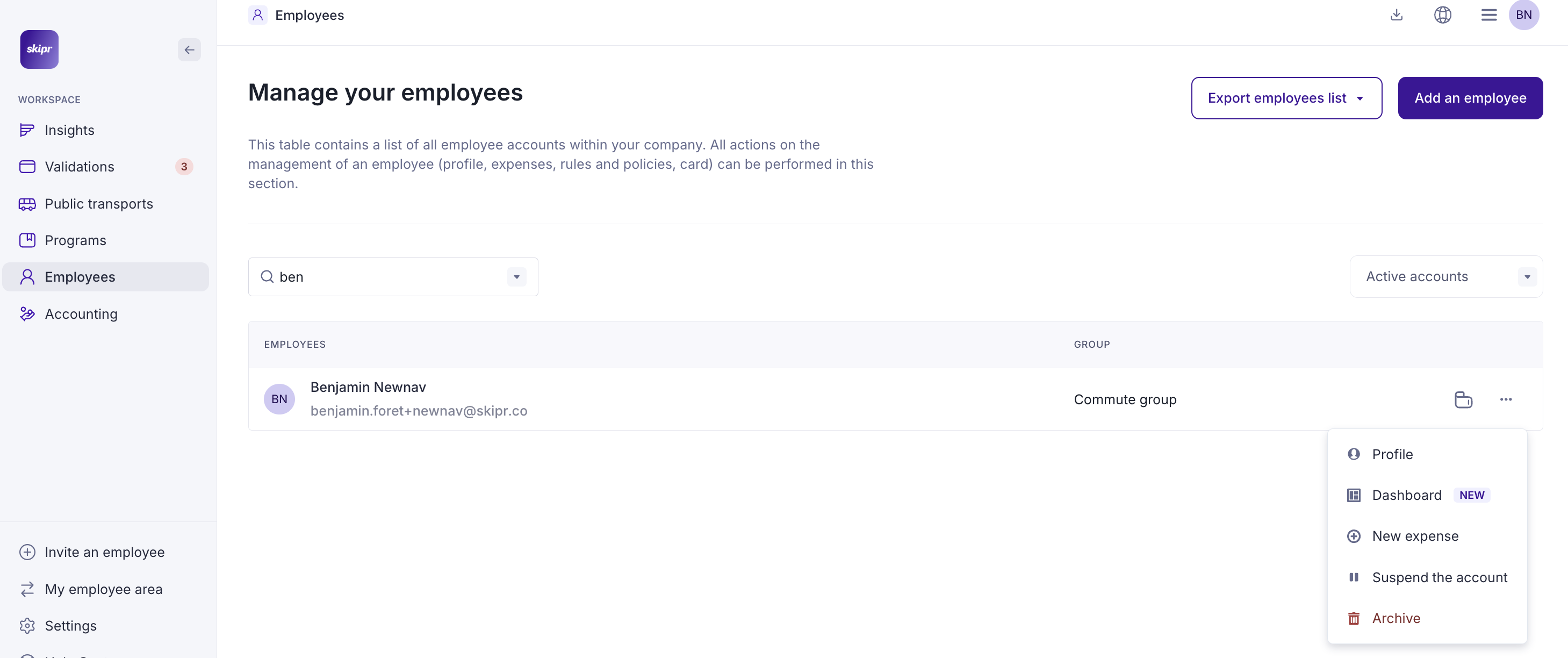Open Benjamin Newnav's wallet icon
Screen dimensions: 1568x658
coord(1463,399)
